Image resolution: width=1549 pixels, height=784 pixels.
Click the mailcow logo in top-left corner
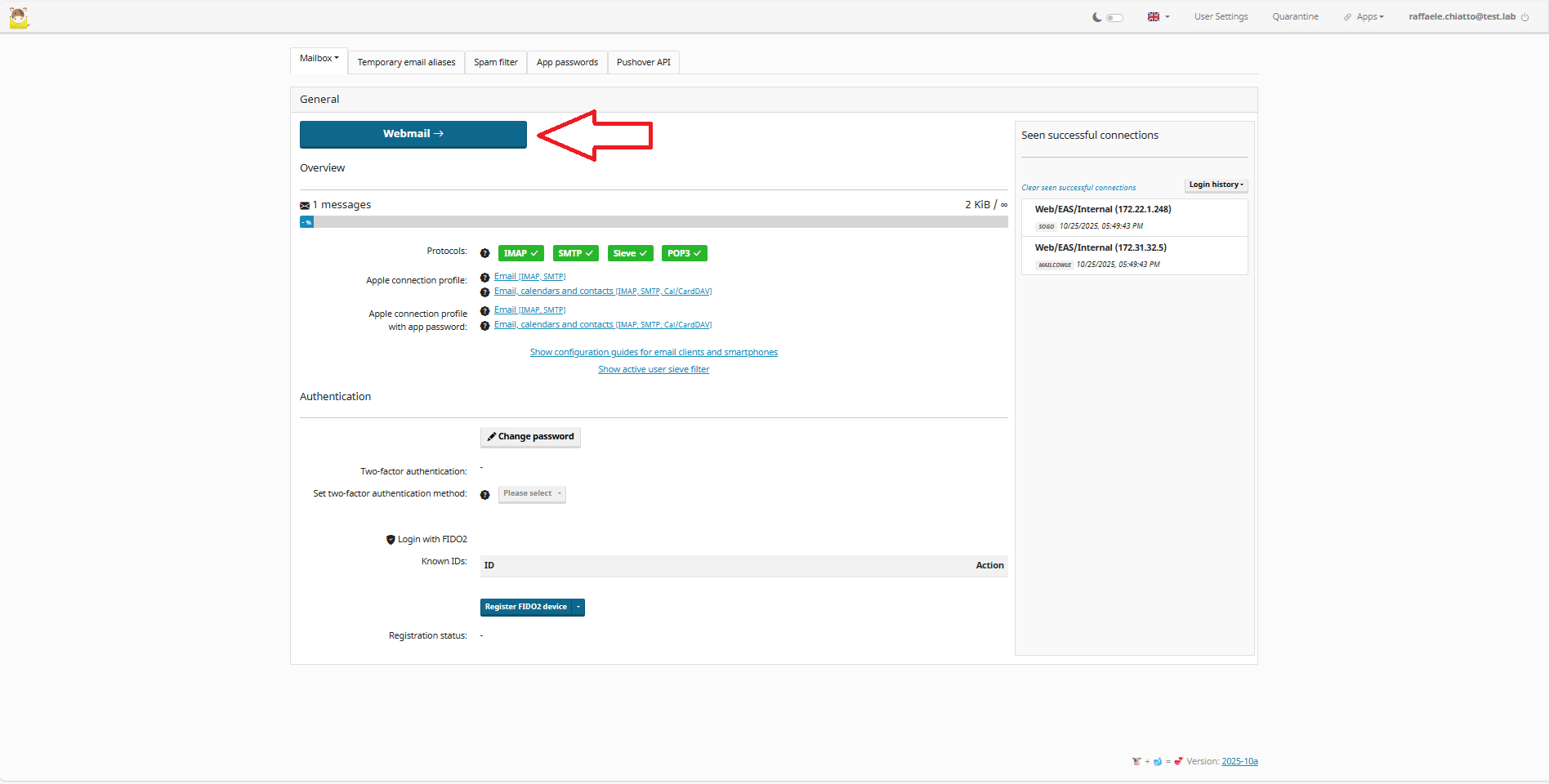tap(19, 17)
